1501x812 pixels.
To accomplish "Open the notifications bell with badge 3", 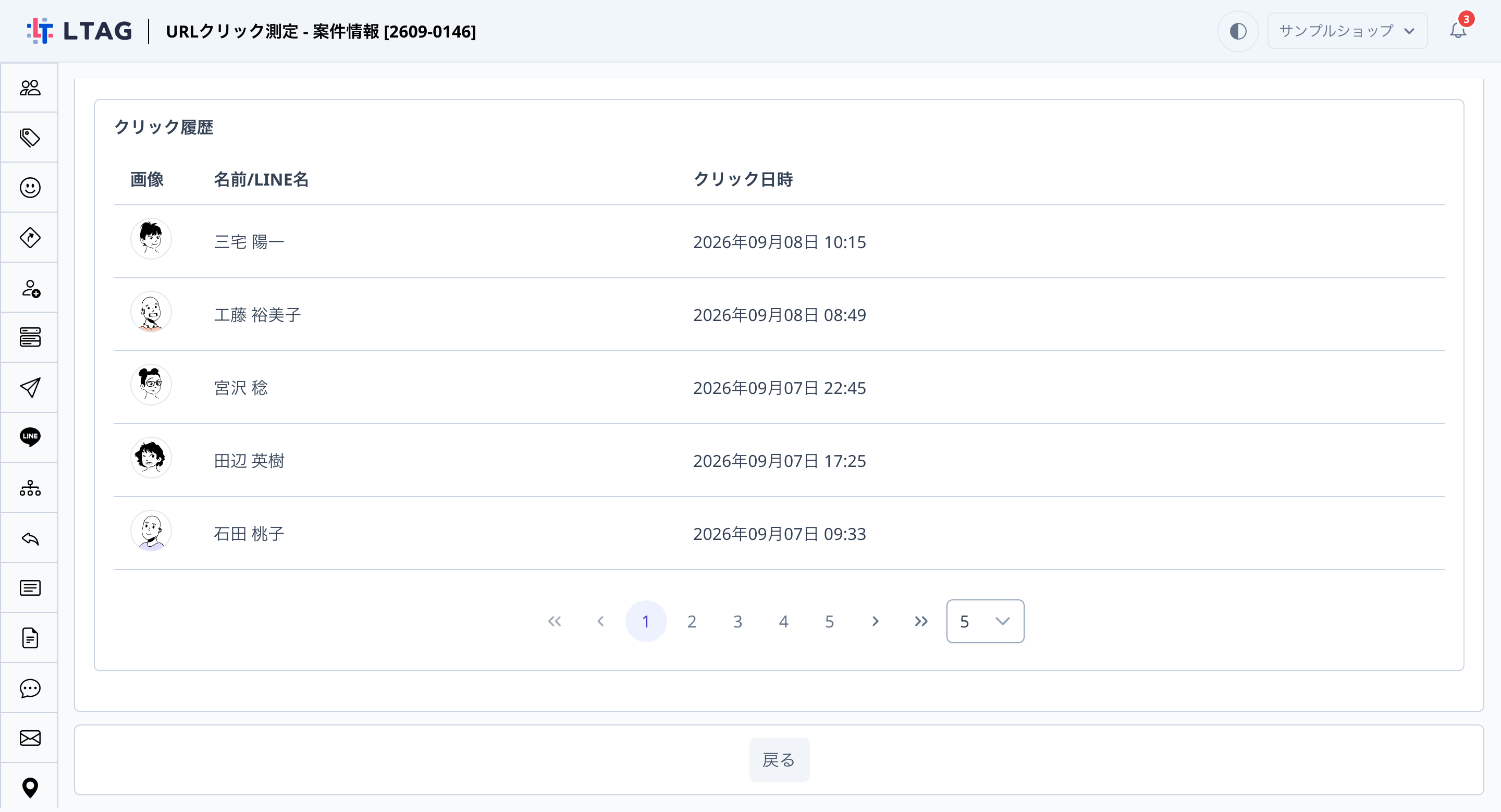I will (1458, 30).
